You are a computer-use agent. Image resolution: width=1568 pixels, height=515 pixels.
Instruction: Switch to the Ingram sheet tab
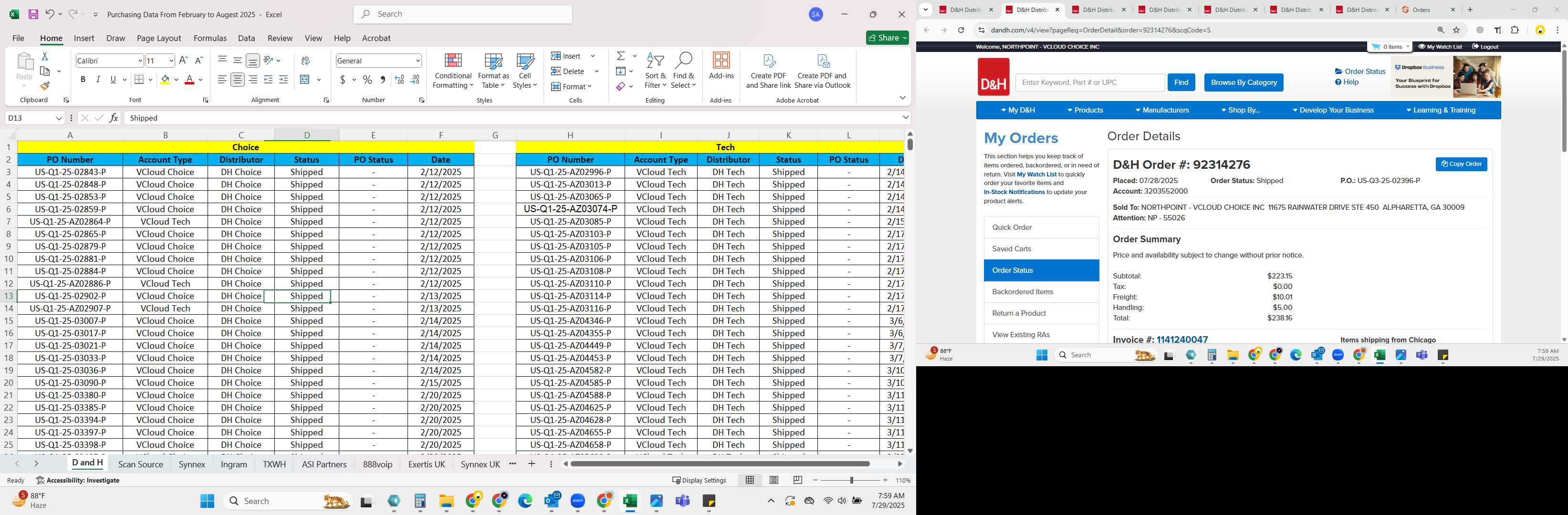pyautogui.click(x=234, y=464)
